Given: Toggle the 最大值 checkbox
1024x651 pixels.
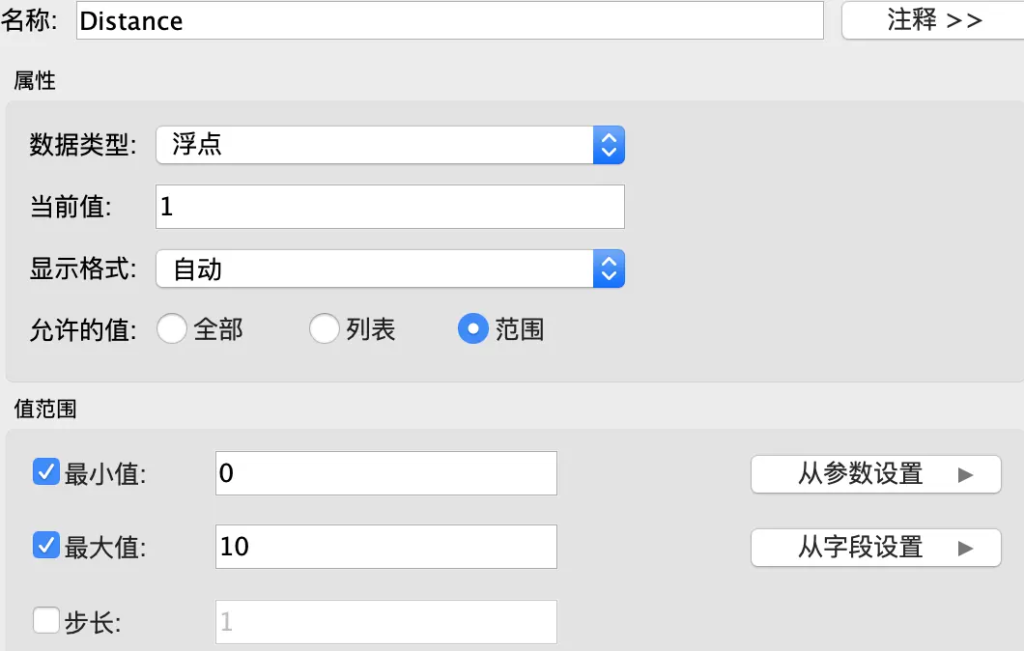Looking at the screenshot, I should 46,546.
